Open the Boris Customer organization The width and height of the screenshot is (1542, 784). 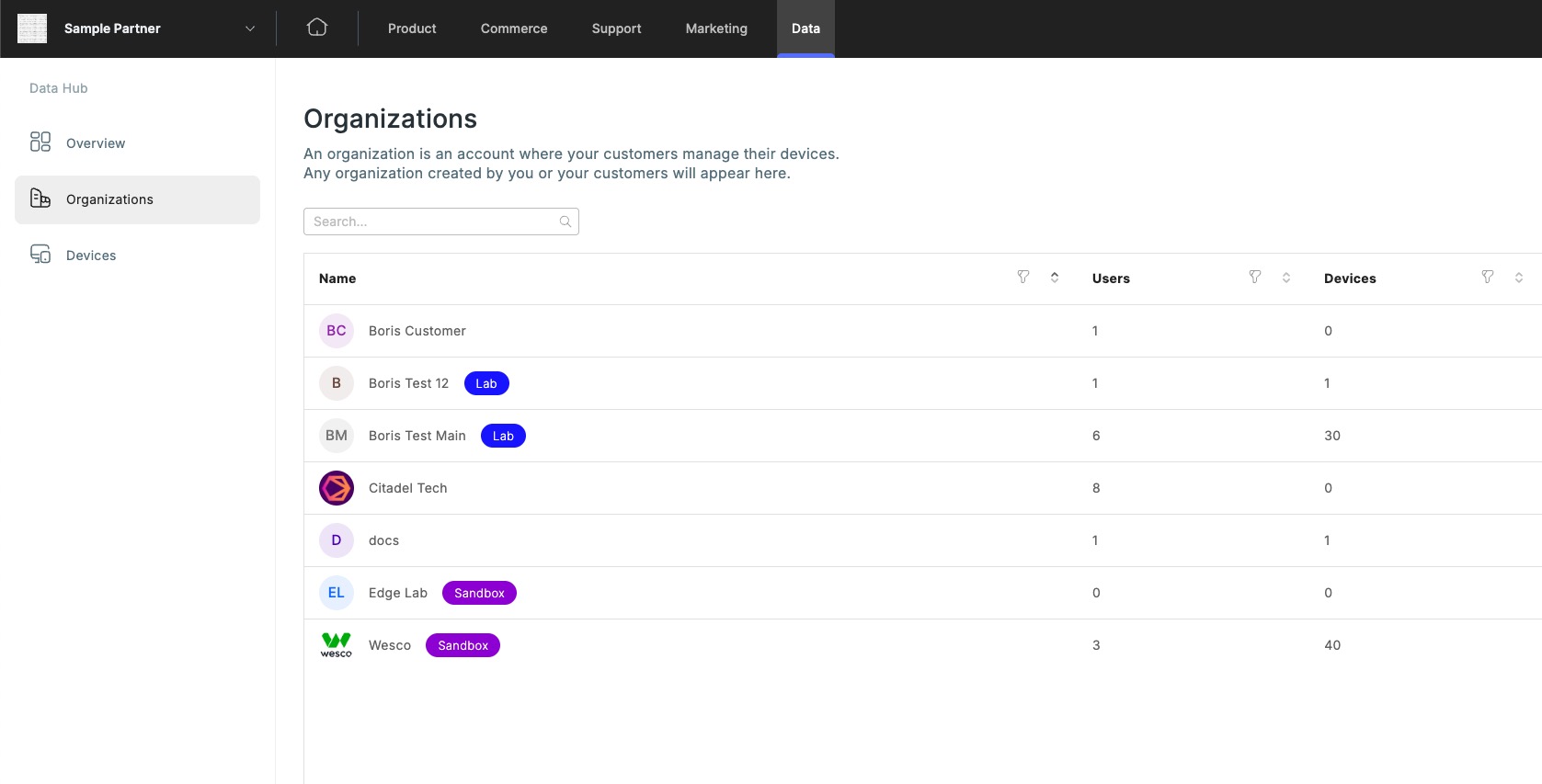(x=417, y=331)
